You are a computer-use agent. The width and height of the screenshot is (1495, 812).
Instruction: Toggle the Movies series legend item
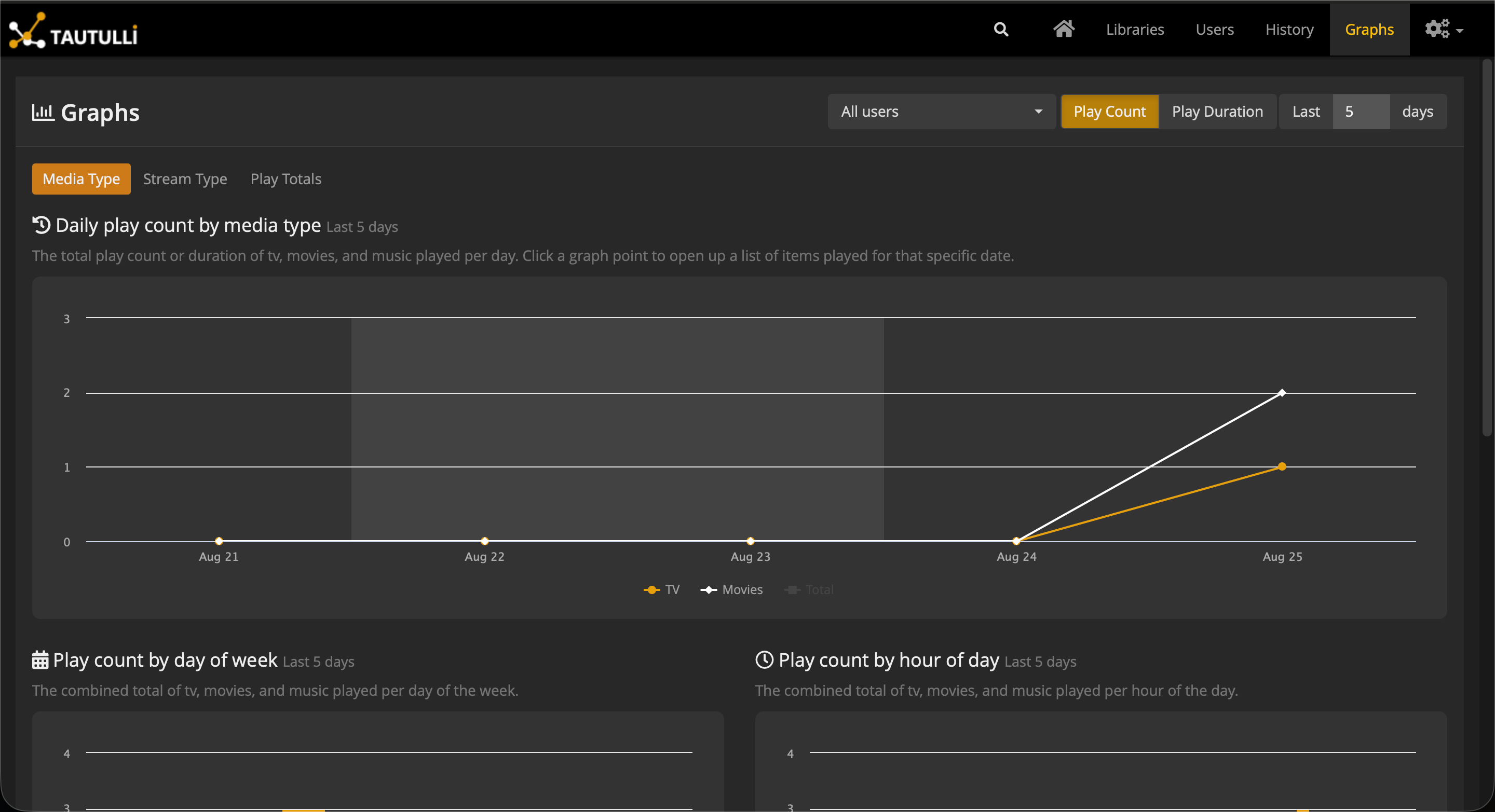point(731,589)
